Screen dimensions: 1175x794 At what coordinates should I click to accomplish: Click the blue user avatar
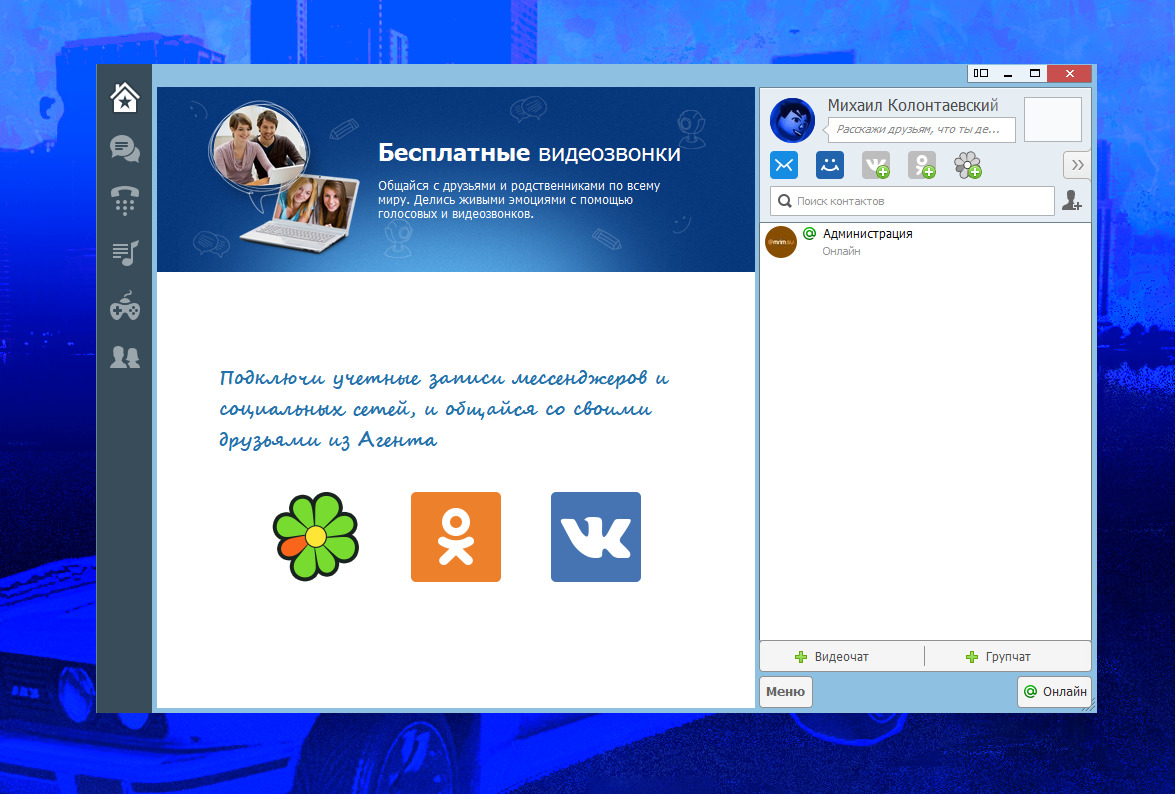pyautogui.click(x=792, y=120)
